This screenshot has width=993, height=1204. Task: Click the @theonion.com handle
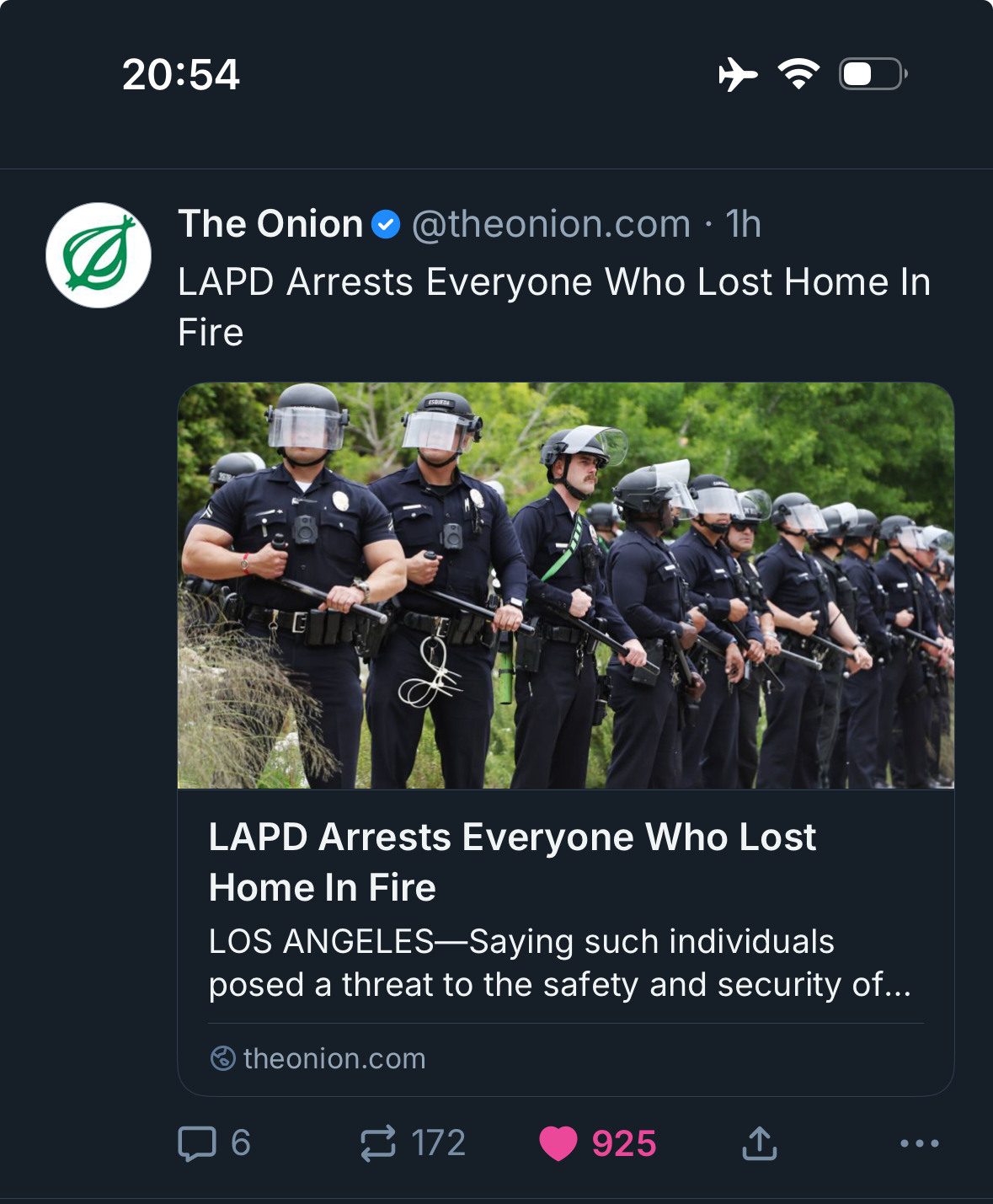tap(551, 224)
